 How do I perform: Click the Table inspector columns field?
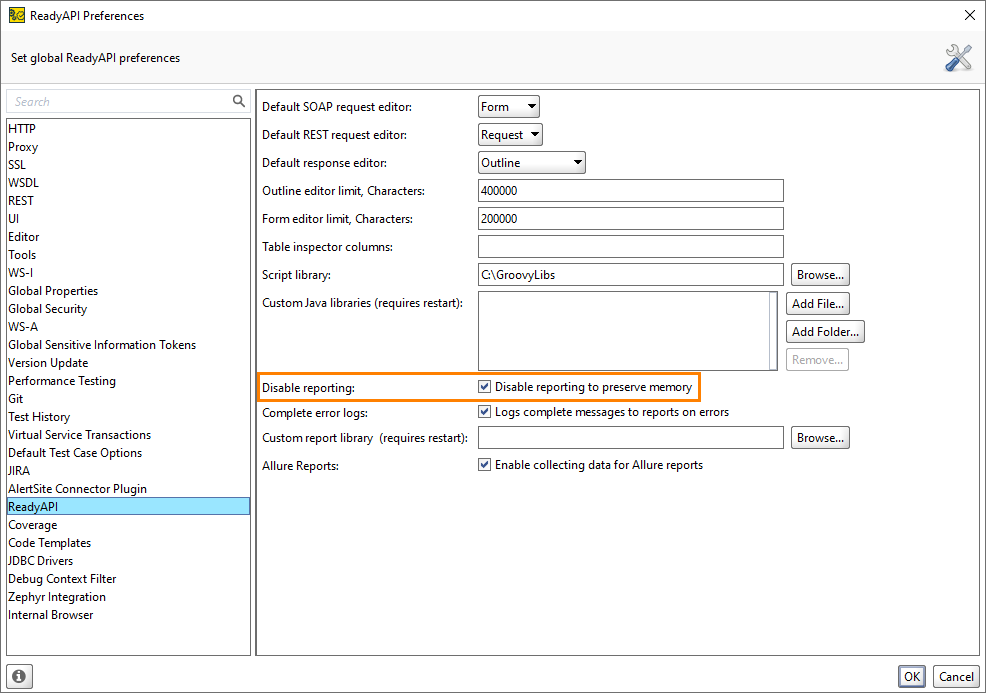pyautogui.click(x=631, y=247)
